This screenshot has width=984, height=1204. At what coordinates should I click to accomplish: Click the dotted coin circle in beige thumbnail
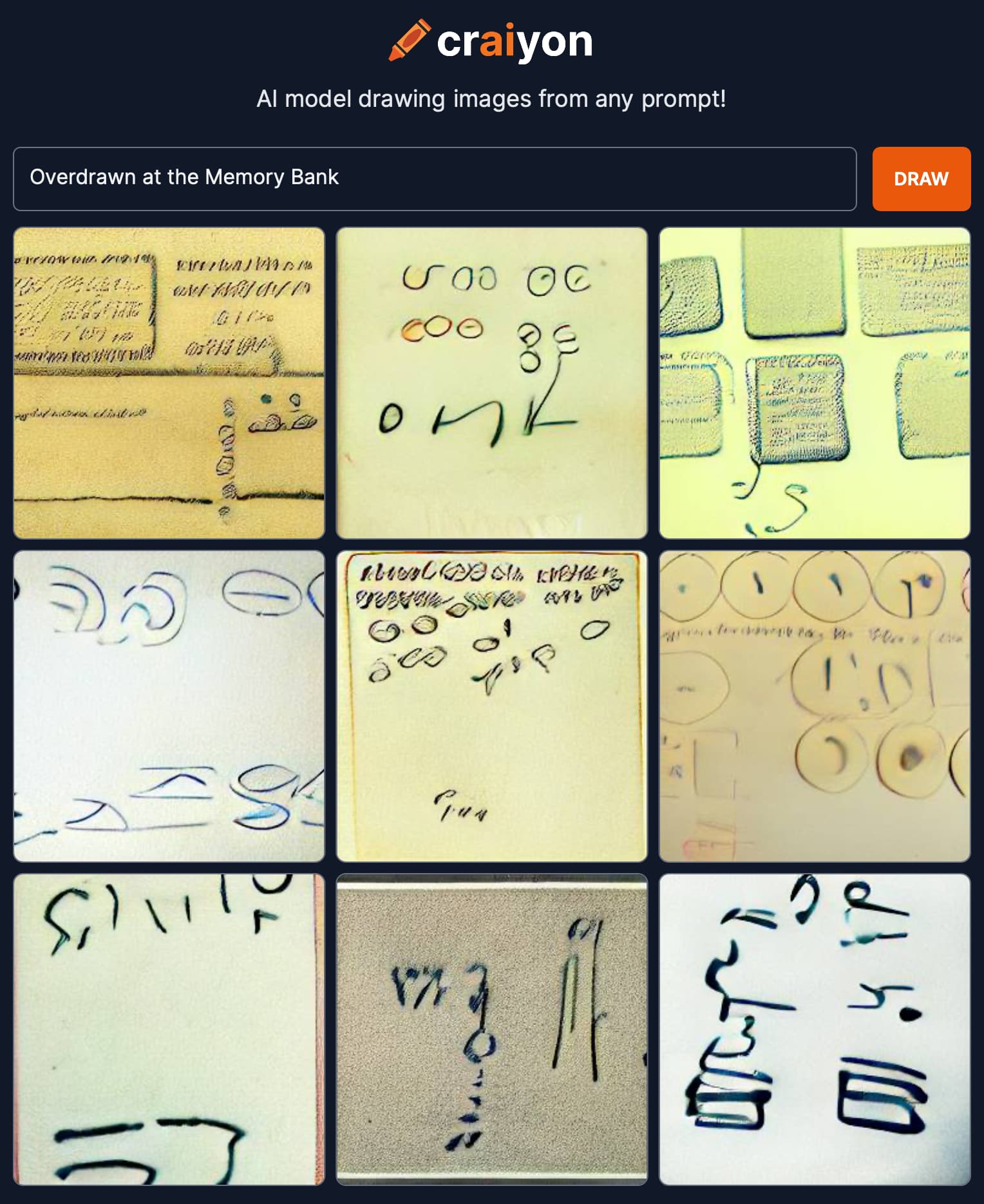pyautogui.click(x=910, y=757)
